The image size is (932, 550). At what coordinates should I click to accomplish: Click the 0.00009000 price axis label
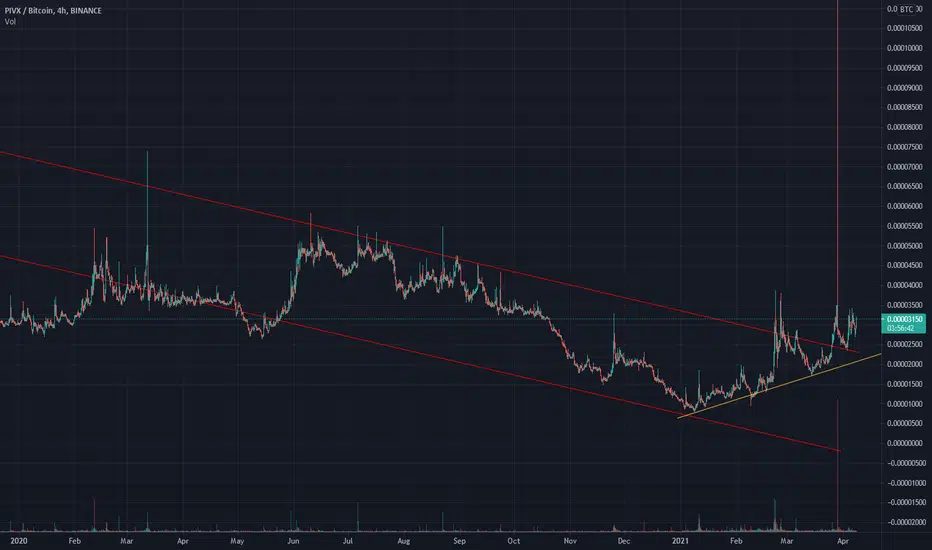coord(905,88)
